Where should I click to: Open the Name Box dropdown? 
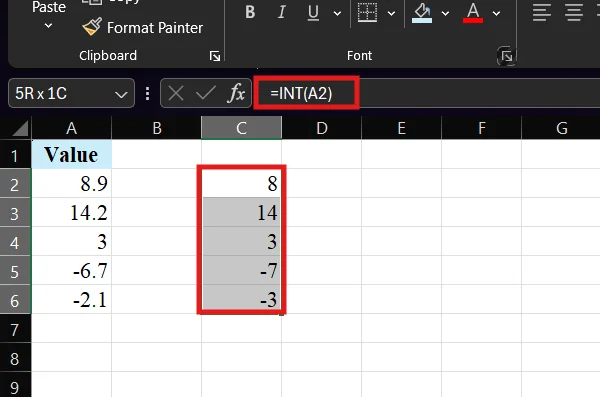click(x=121, y=94)
